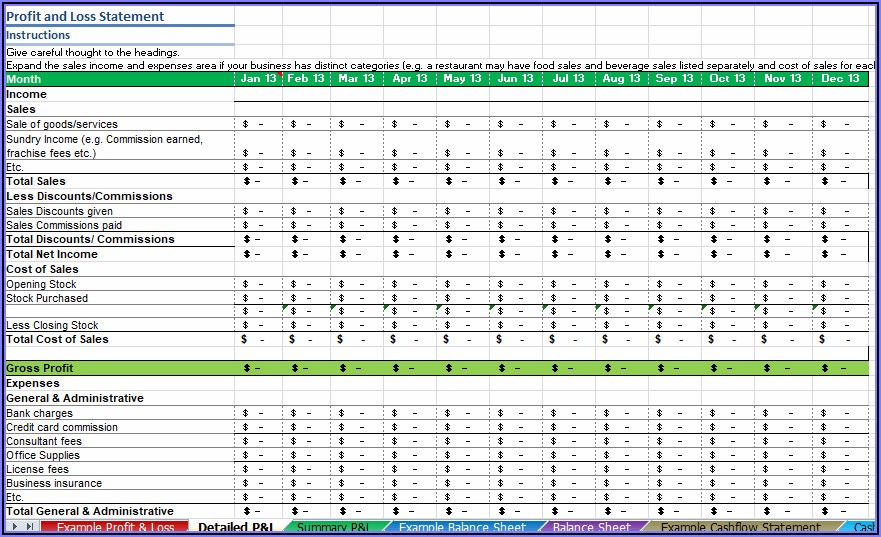Select the Detailed P&L sheet tab
The width and height of the screenshot is (881, 537).
coord(238,528)
